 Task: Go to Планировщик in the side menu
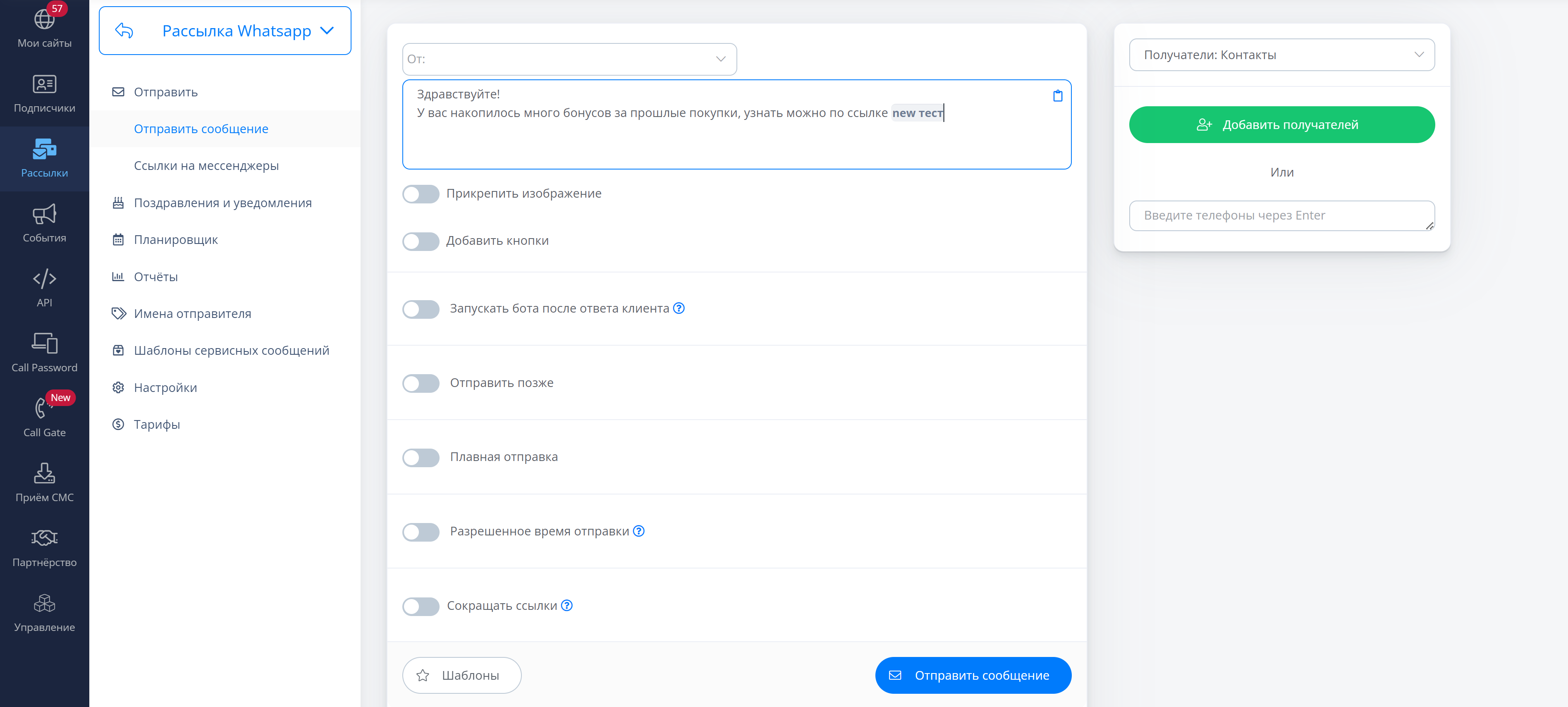[x=176, y=240]
